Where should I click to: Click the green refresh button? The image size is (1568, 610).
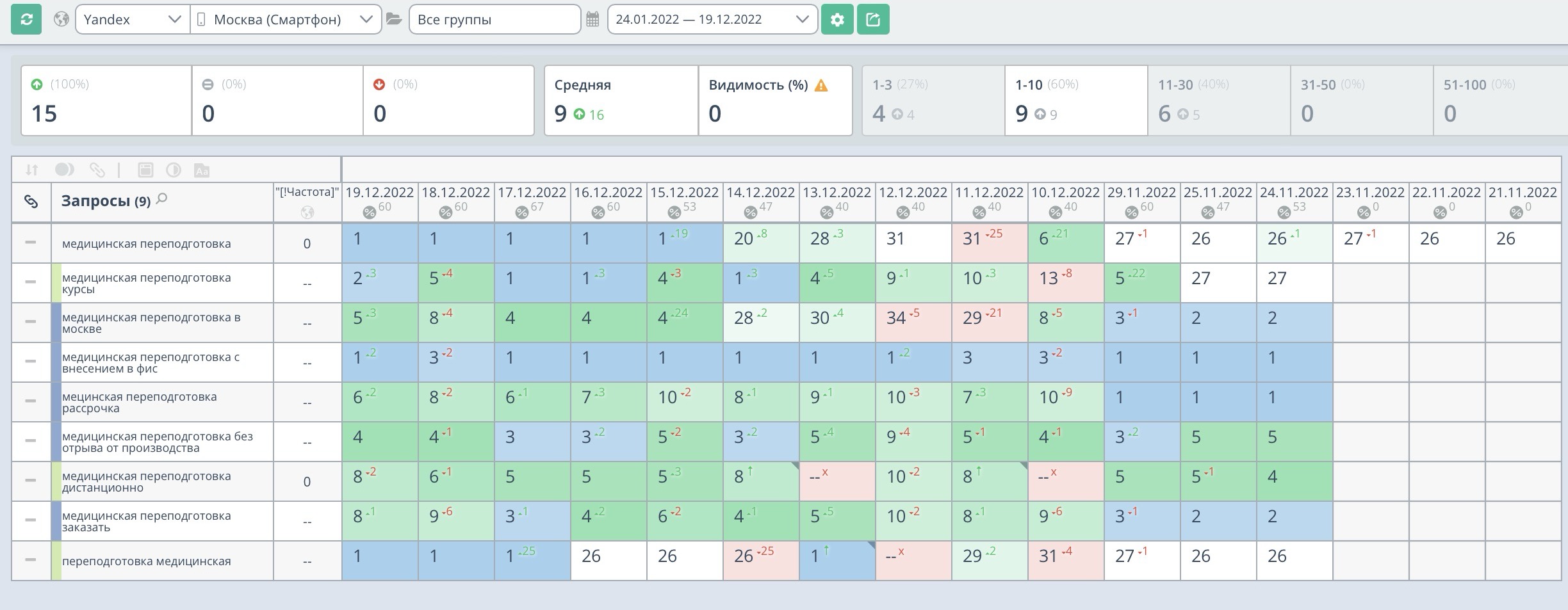(26, 19)
